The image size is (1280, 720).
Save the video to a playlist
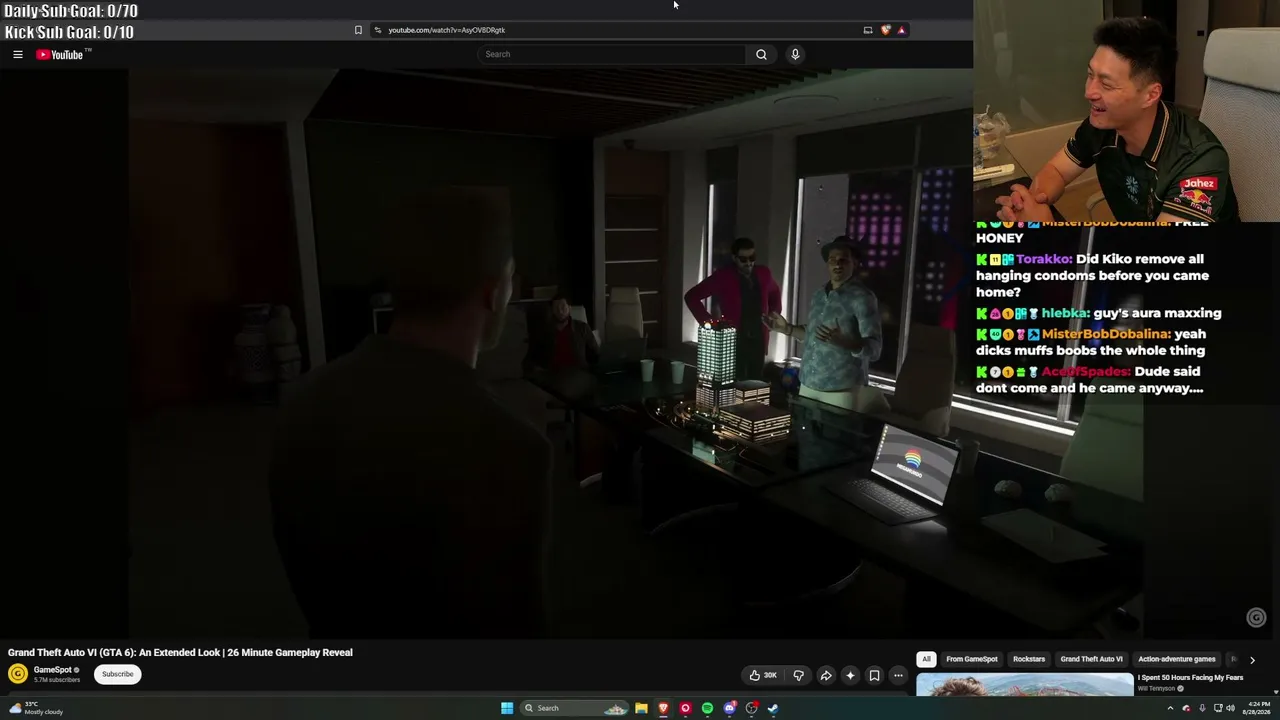click(874, 675)
